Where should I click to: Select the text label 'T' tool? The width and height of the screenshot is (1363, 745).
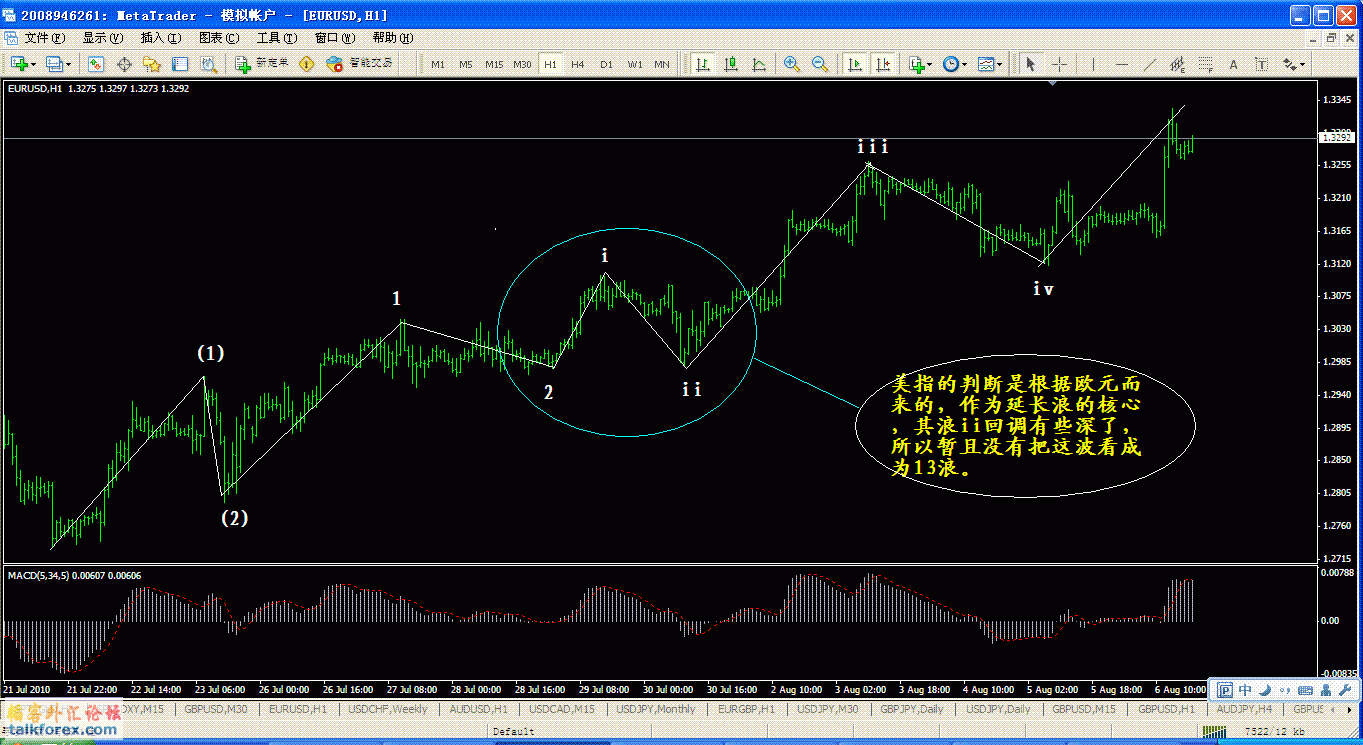pos(1261,64)
